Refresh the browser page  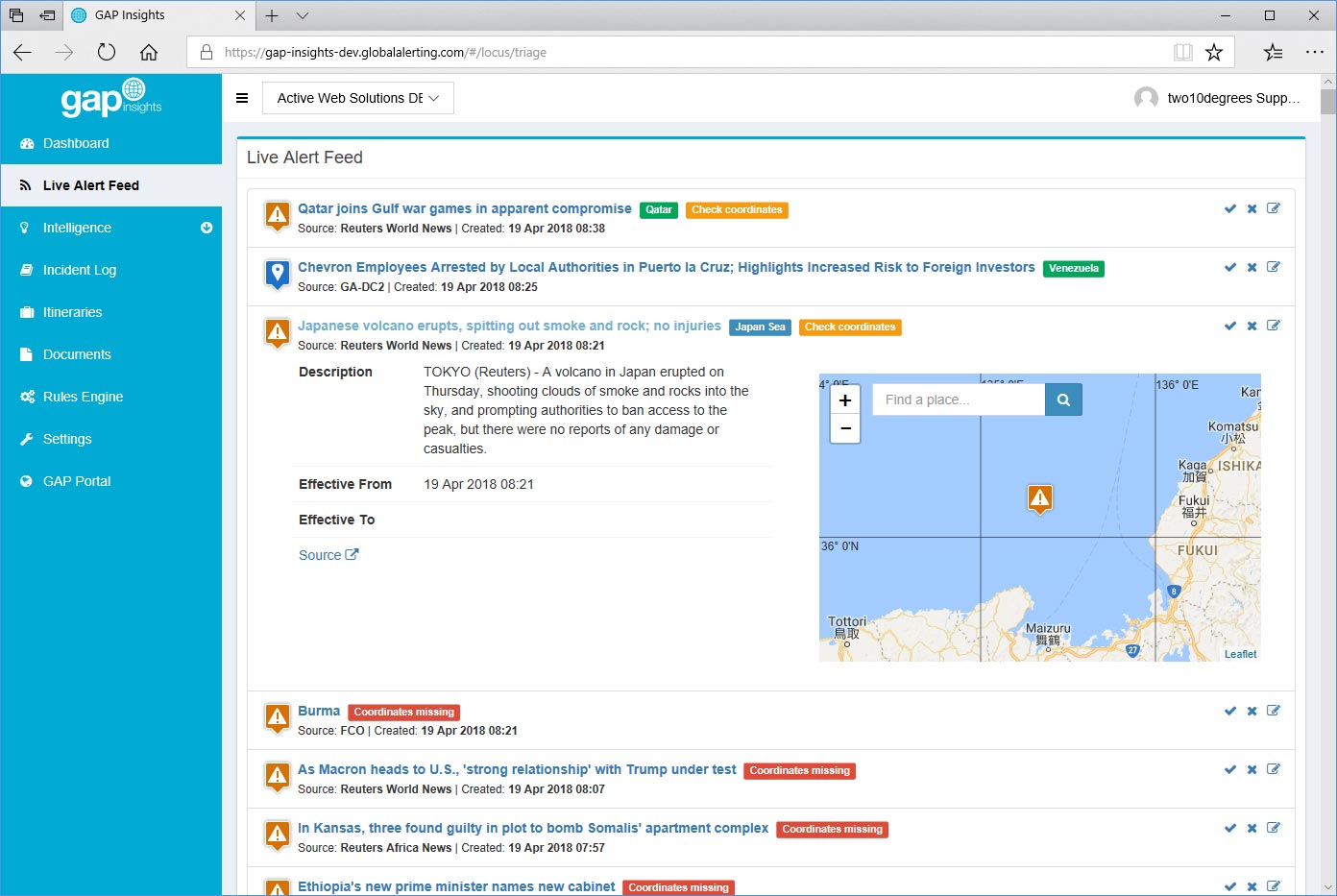107,52
